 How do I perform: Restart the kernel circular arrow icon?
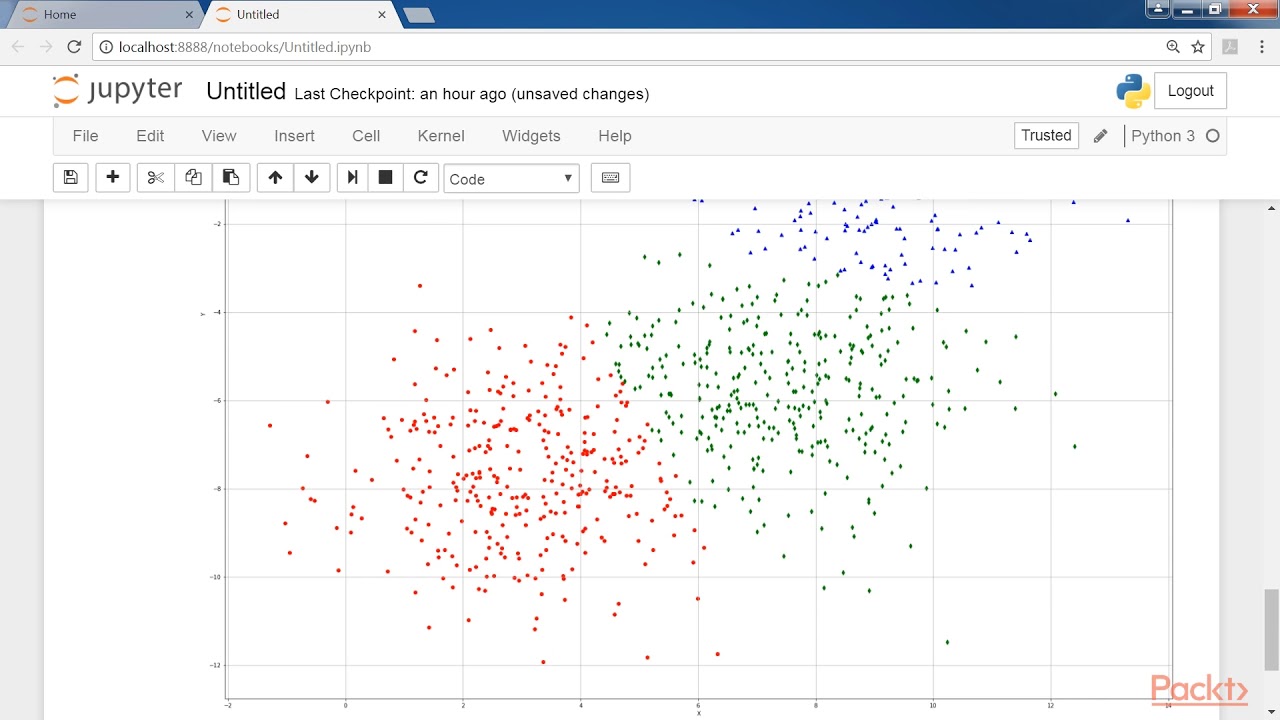click(421, 177)
